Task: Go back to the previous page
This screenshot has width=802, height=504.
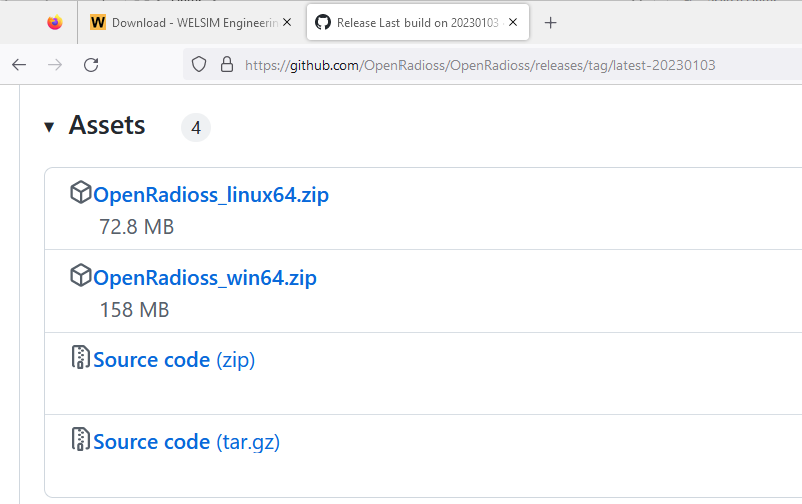Action: pyautogui.click(x=19, y=65)
